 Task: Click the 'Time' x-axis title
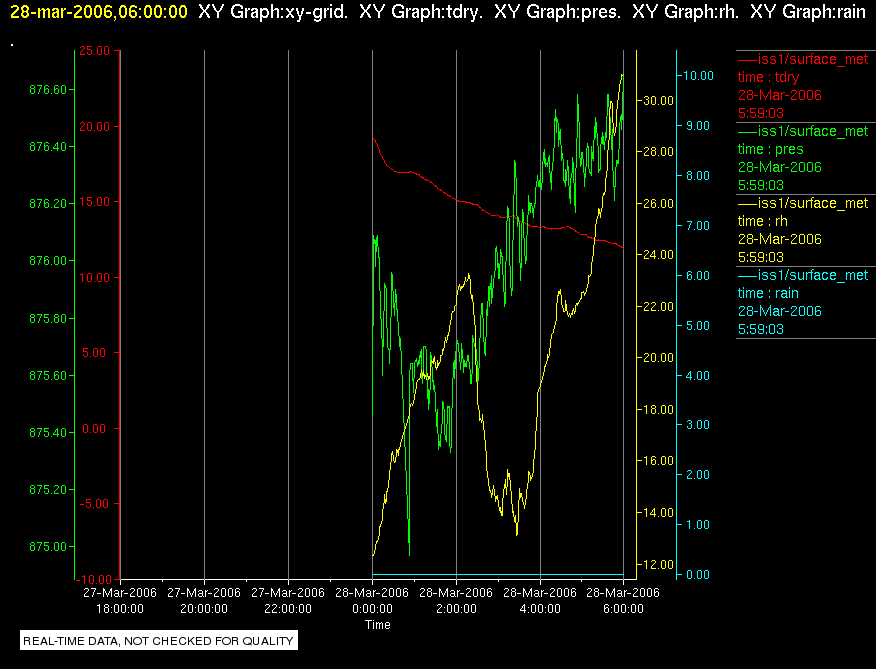378,625
